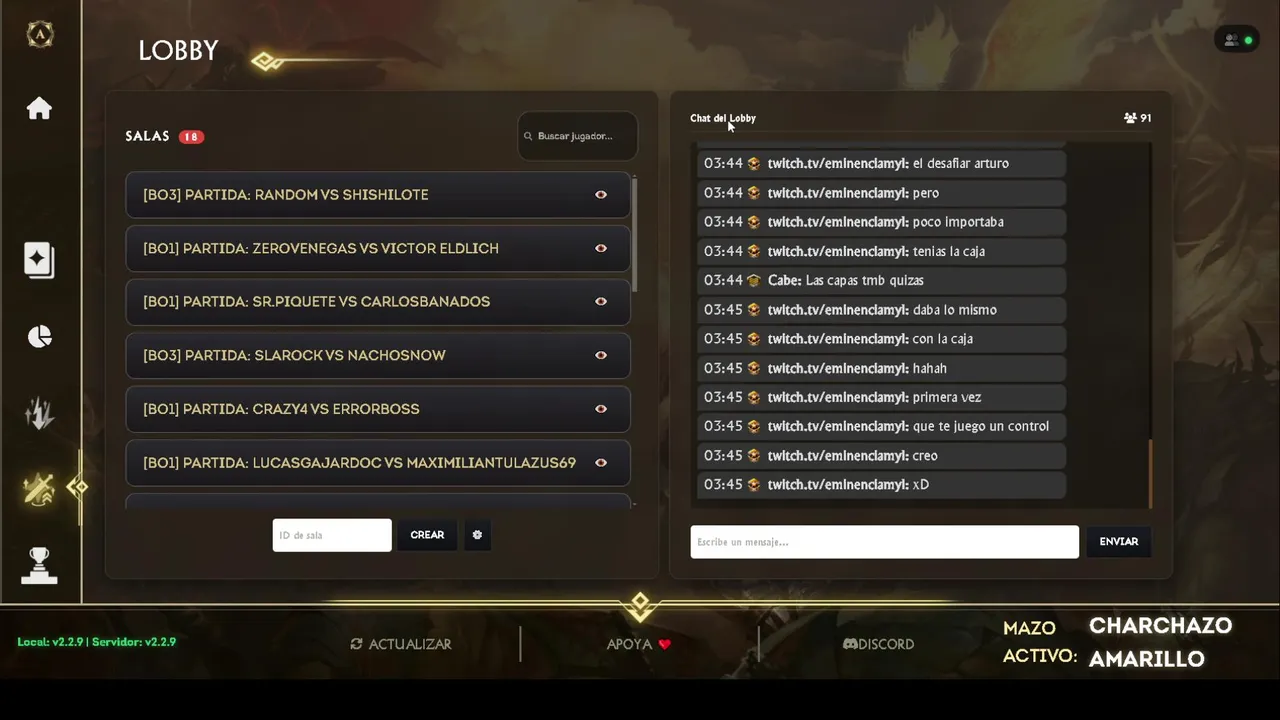
Task: Click the CREAR room button
Action: 427,535
